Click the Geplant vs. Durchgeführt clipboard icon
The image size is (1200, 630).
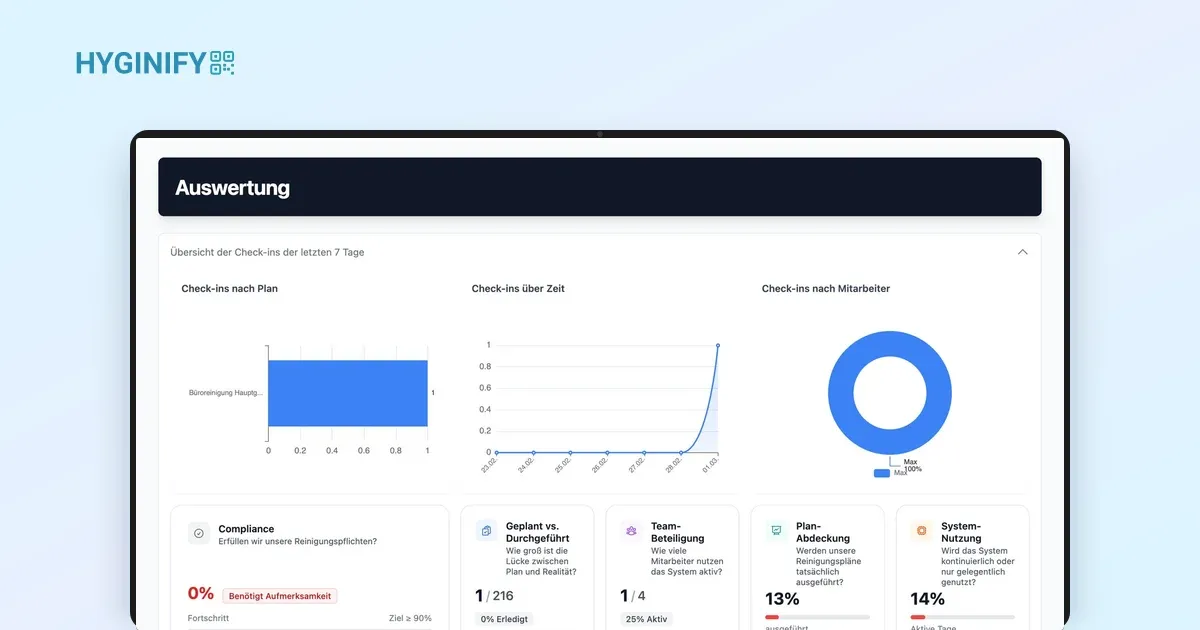486,531
